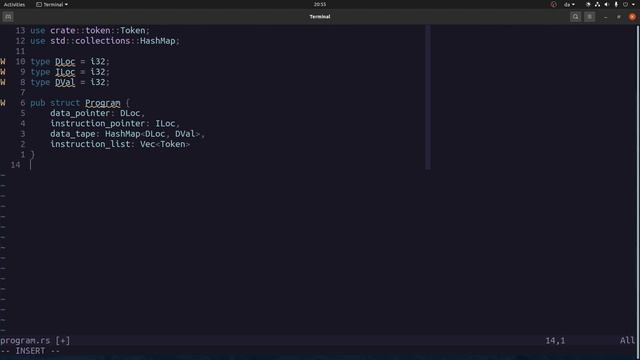Minimize the Terminal window

coord(605,17)
